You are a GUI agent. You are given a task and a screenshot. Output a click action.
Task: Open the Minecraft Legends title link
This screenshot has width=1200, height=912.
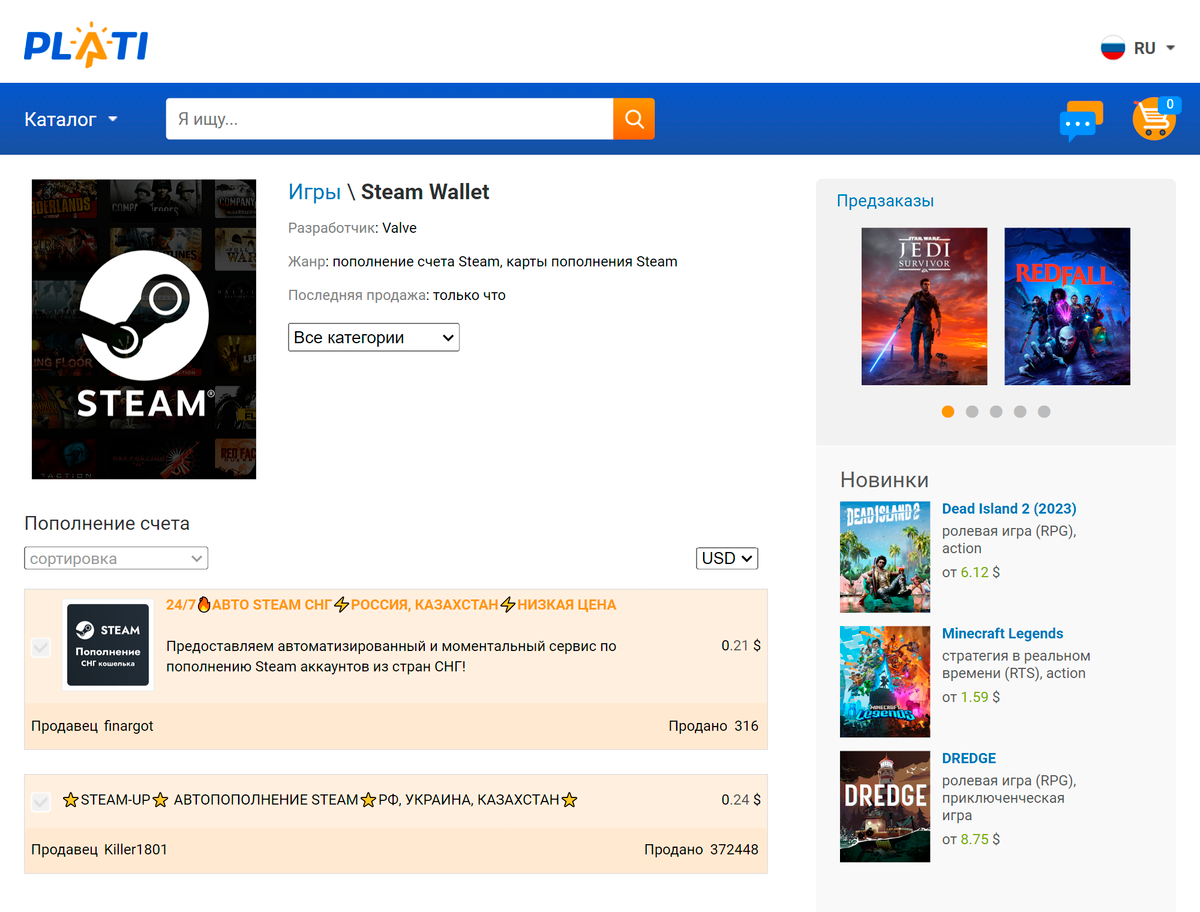(x=1002, y=634)
